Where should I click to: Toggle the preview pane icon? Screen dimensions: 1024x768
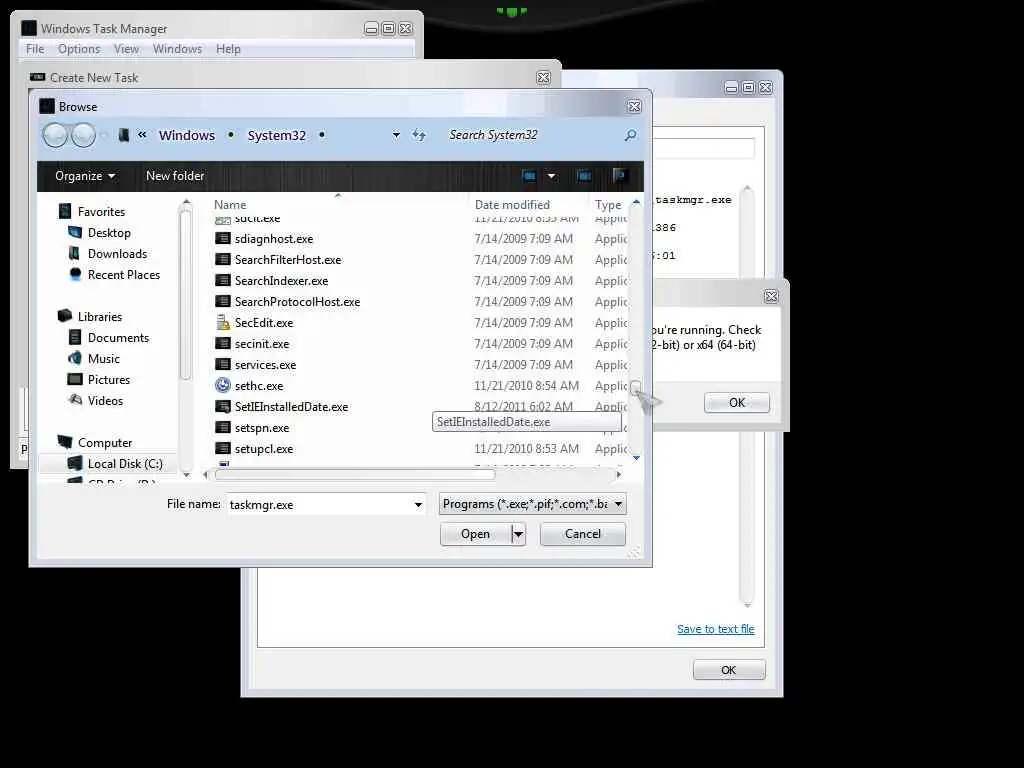(x=584, y=176)
